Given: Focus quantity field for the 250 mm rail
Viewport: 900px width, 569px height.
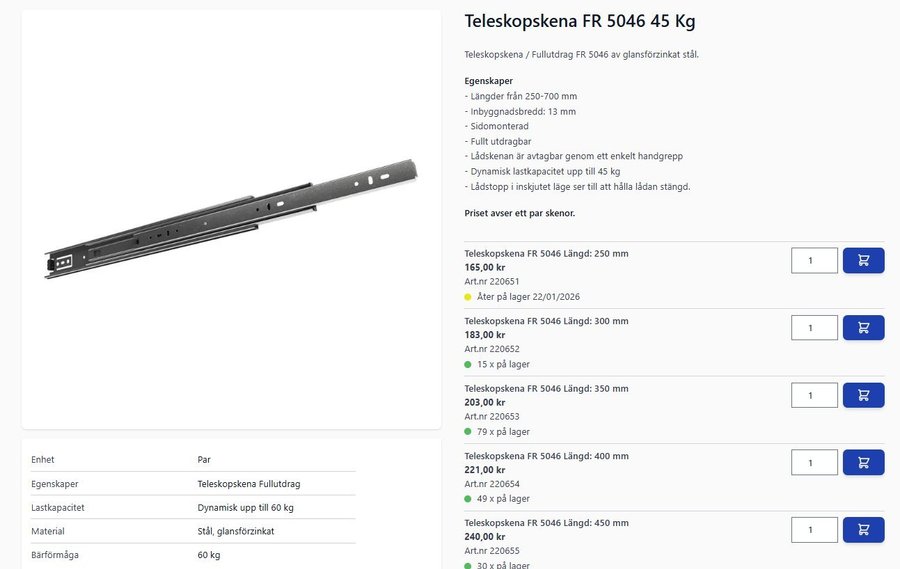Looking at the screenshot, I should (x=814, y=260).
